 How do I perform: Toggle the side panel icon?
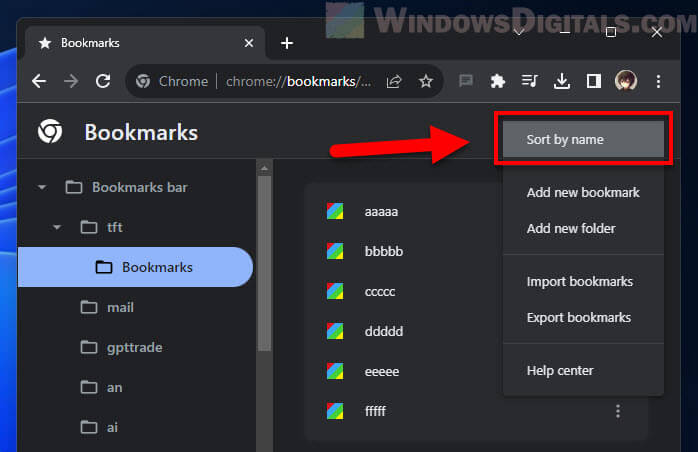[x=593, y=82]
